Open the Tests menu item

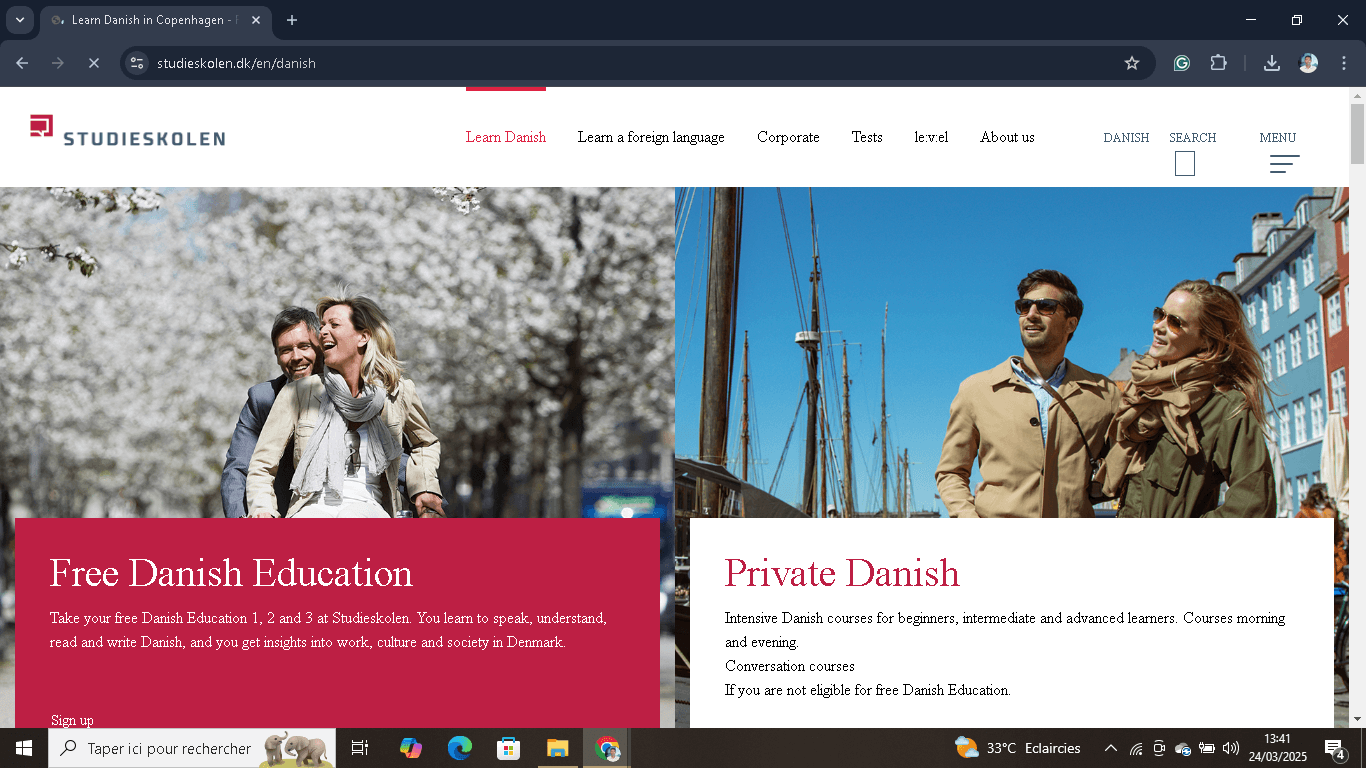pyautogui.click(x=866, y=137)
